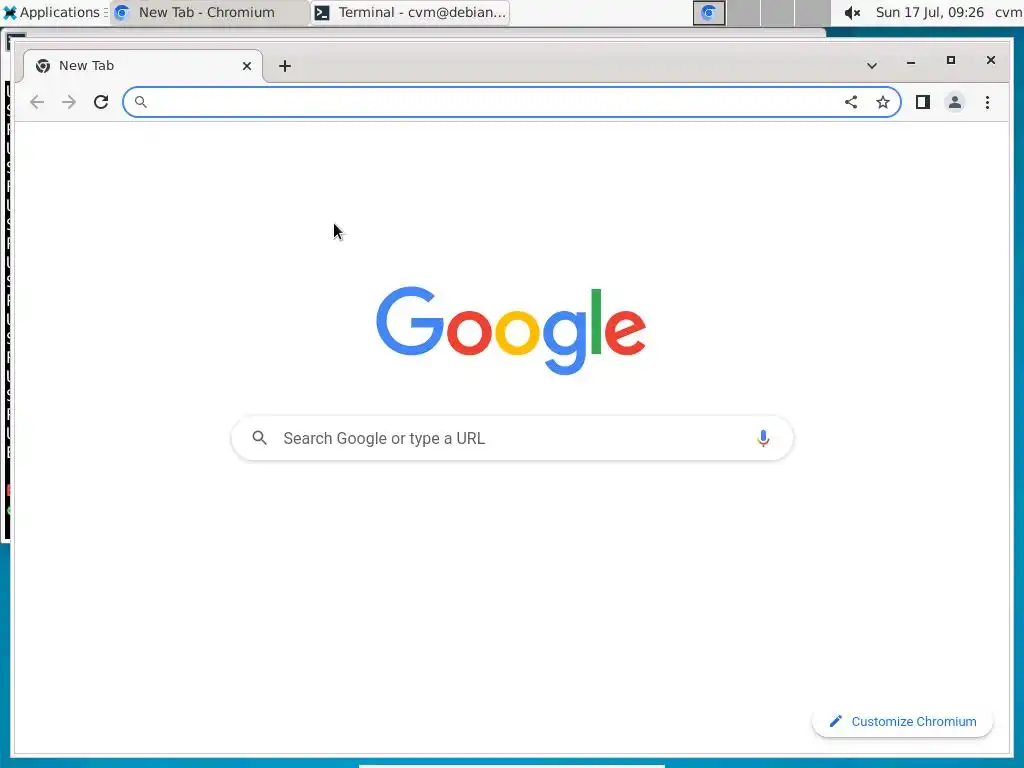Click the Search Google or type a URL box
The width and height of the screenshot is (1024, 768).
pos(512,438)
